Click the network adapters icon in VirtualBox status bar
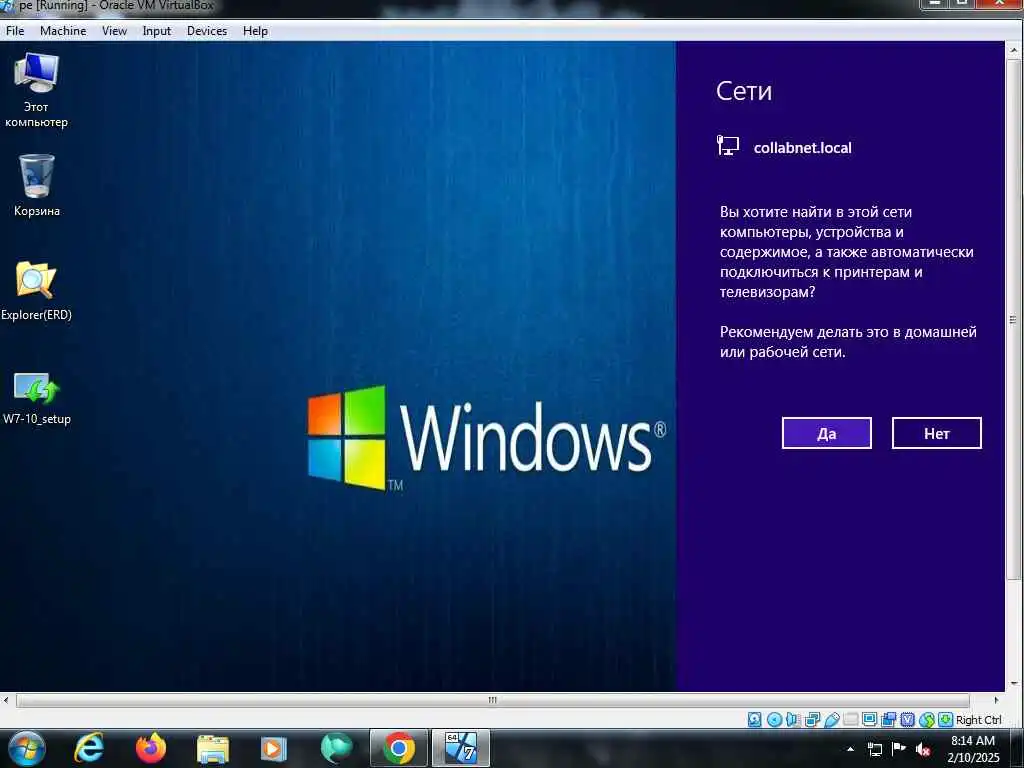This screenshot has height=768, width=1024. point(812,720)
